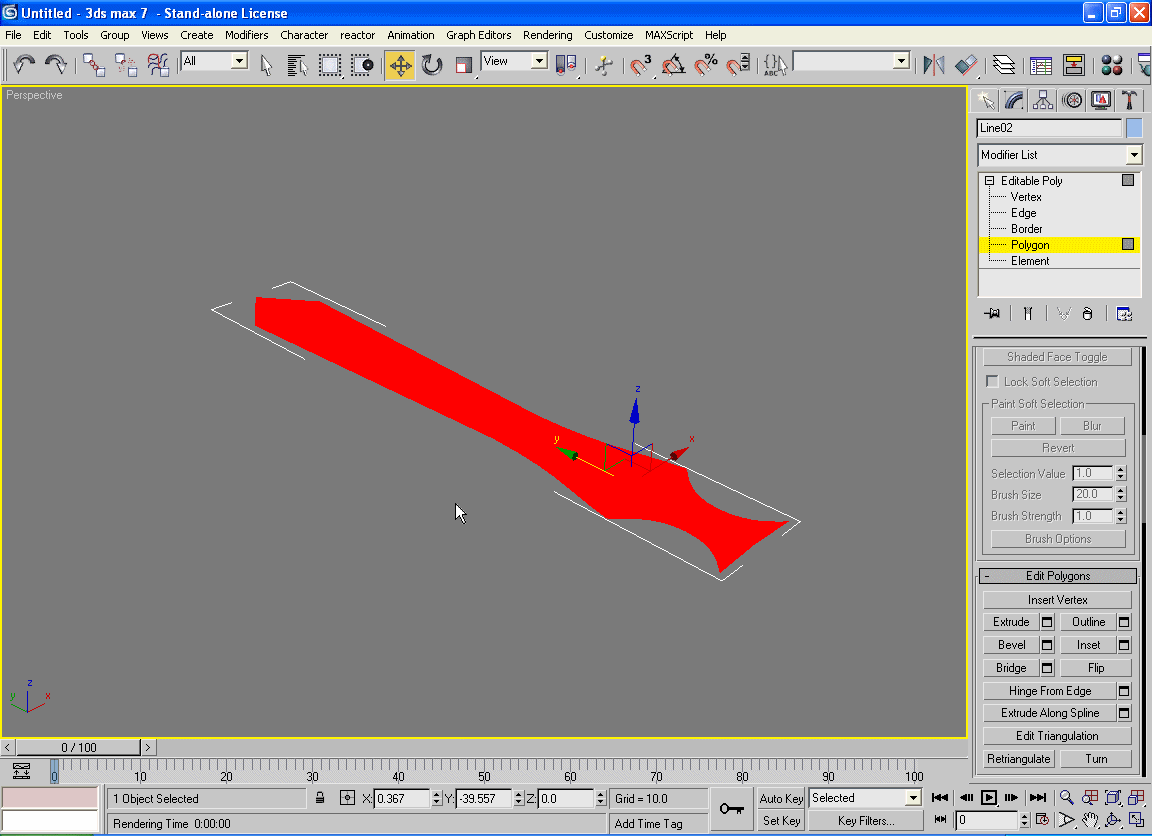Screen dimensions: 1152x836
Task: Select the Vertex sub-object level
Action: (1026, 197)
